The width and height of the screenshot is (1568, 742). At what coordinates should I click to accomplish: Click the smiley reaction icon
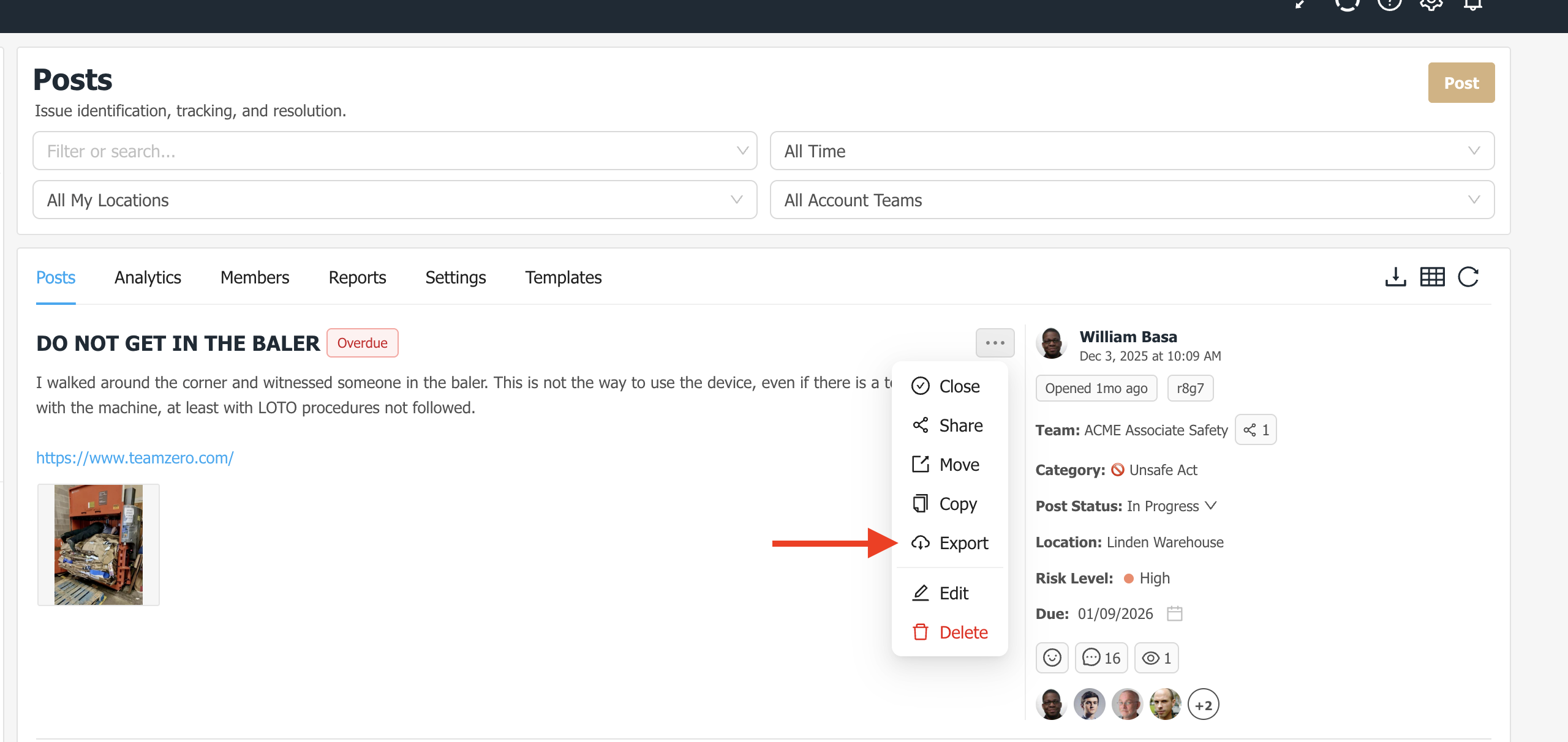1052,658
